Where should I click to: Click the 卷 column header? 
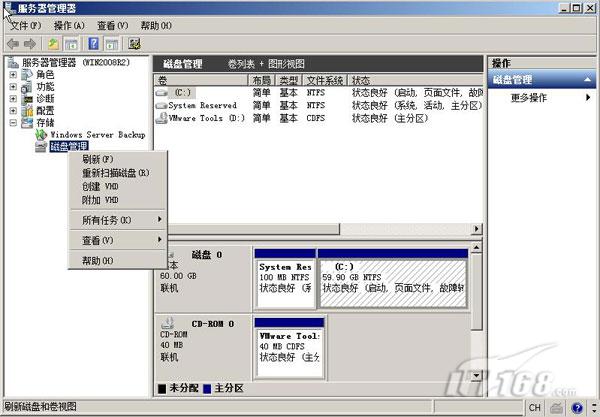pos(201,80)
